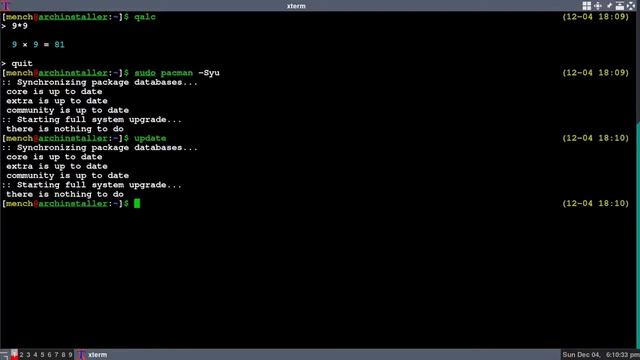This screenshot has height=360, width=640.
Task: Click 'there is nothing to do' under update command
Action: click(x=65, y=194)
